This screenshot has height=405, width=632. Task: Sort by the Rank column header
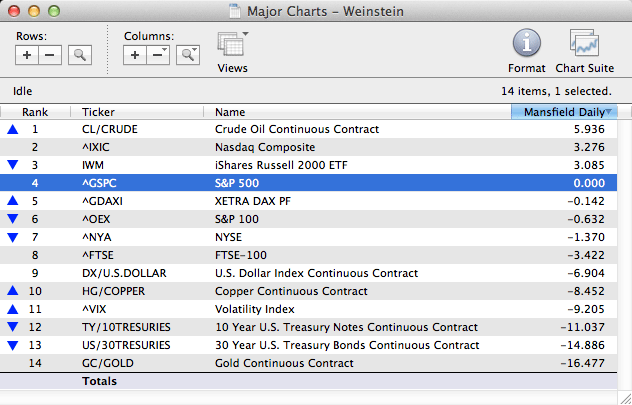pos(36,112)
